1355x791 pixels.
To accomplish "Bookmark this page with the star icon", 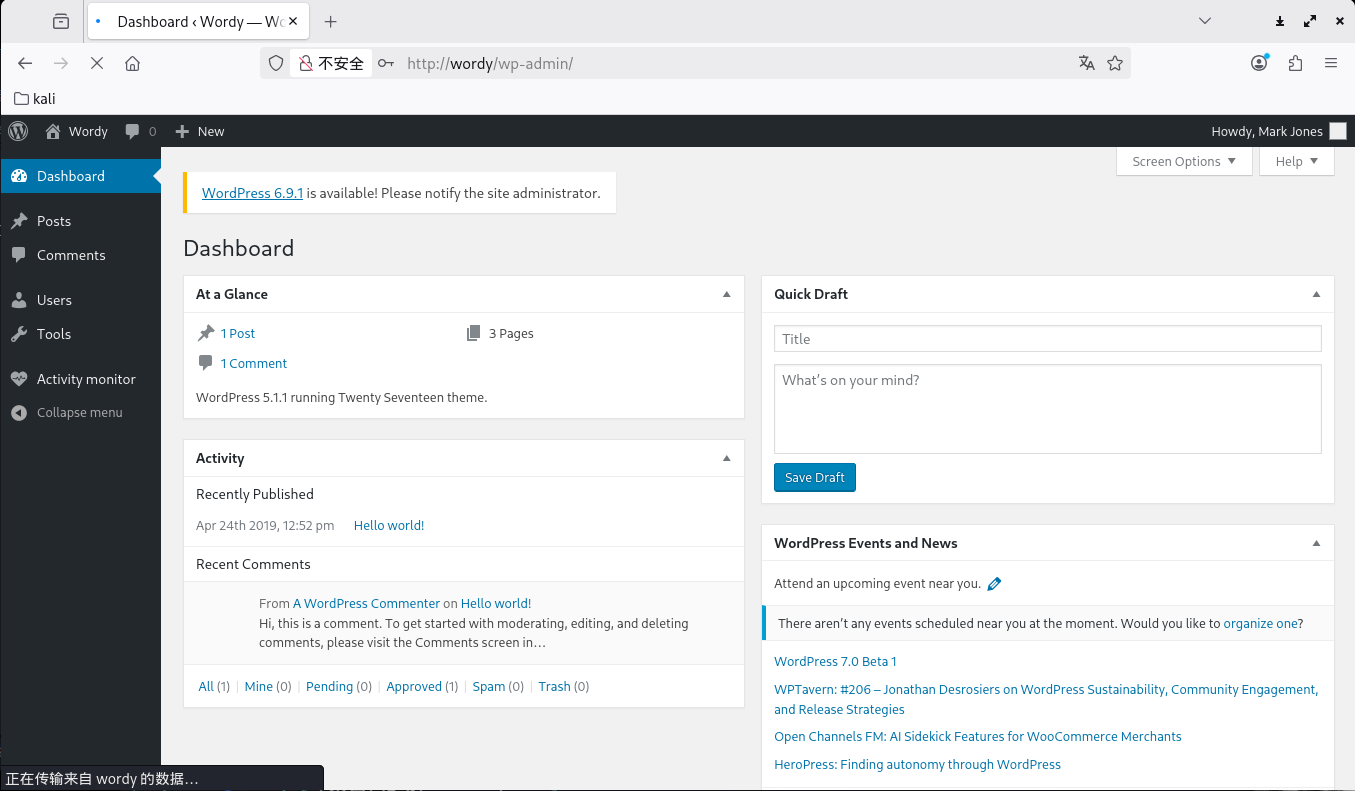I will point(1115,63).
